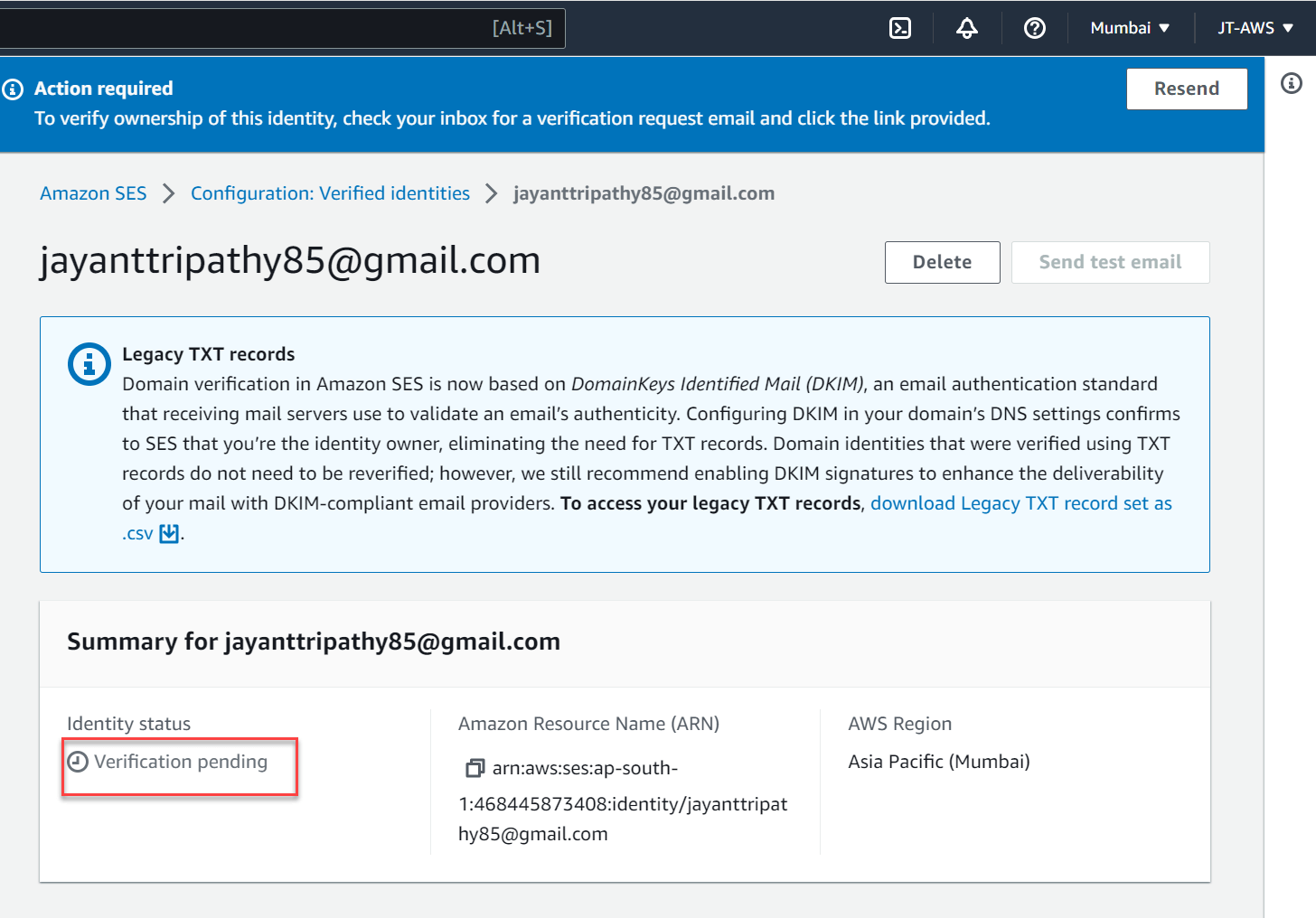Open AWS help with the question mark icon
Viewport: 1316px width, 918px height.
point(1034,28)
